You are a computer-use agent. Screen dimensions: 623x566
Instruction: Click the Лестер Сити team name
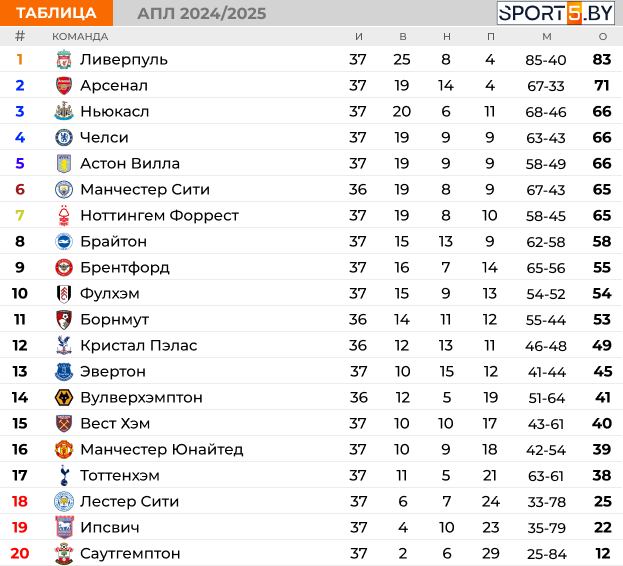(130, 502)
